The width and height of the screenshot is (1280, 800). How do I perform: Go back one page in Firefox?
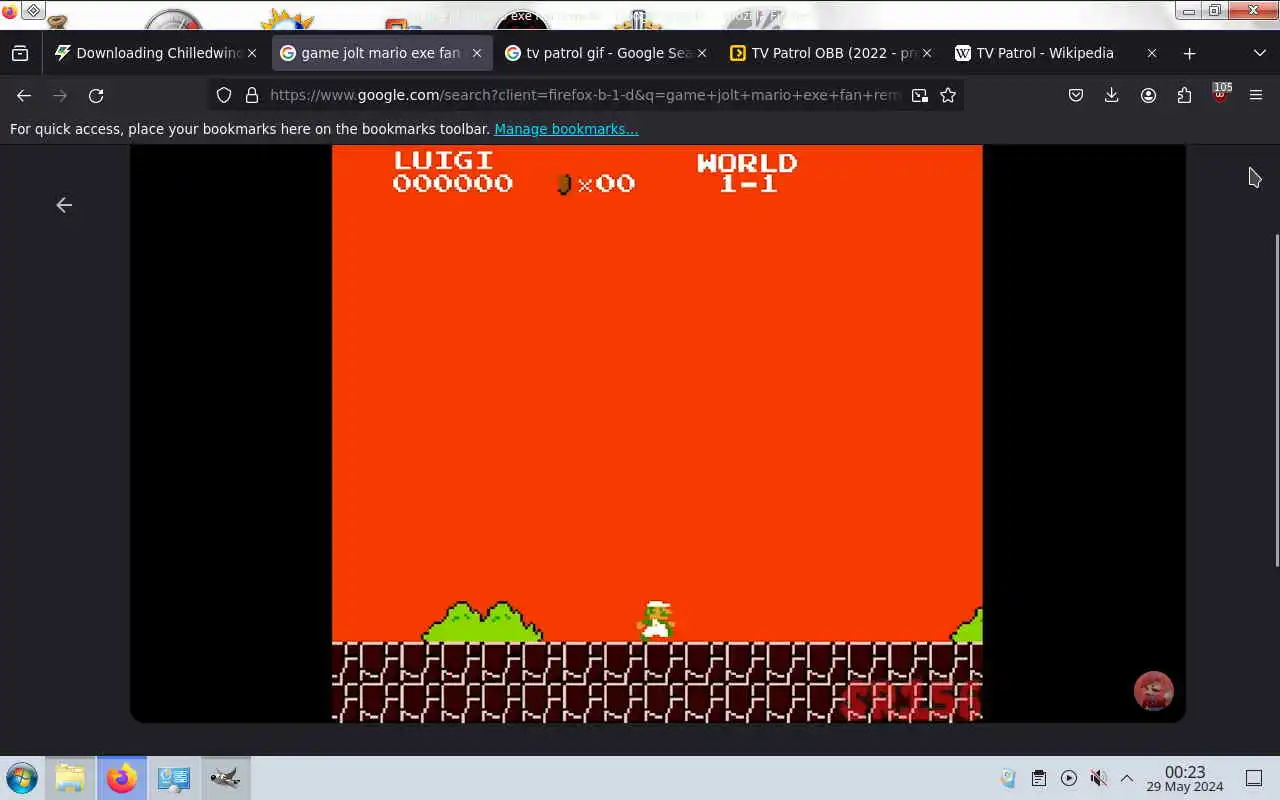[x=24, y=95]
